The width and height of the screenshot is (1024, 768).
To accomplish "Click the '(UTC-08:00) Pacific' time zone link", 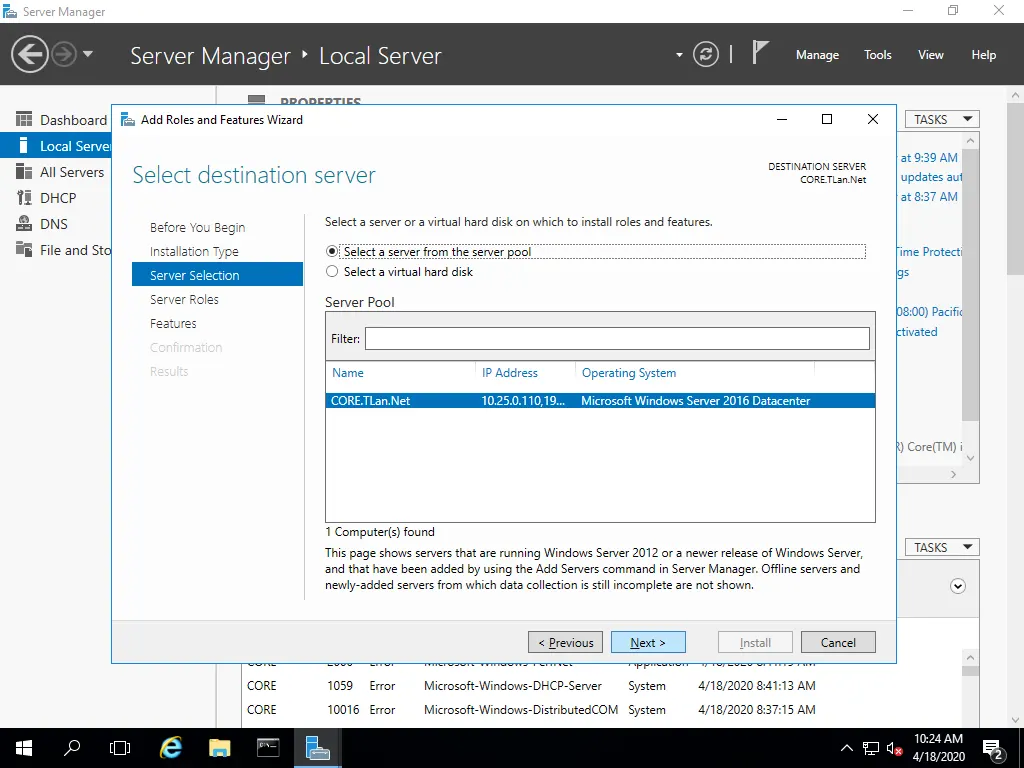I will (929, 312).
